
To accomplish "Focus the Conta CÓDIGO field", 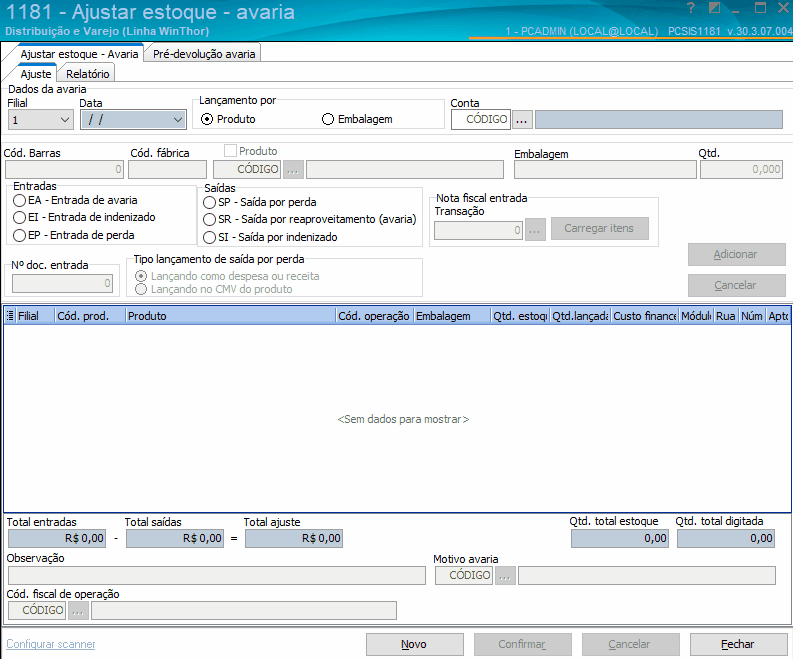I will (x=481, y=120).
